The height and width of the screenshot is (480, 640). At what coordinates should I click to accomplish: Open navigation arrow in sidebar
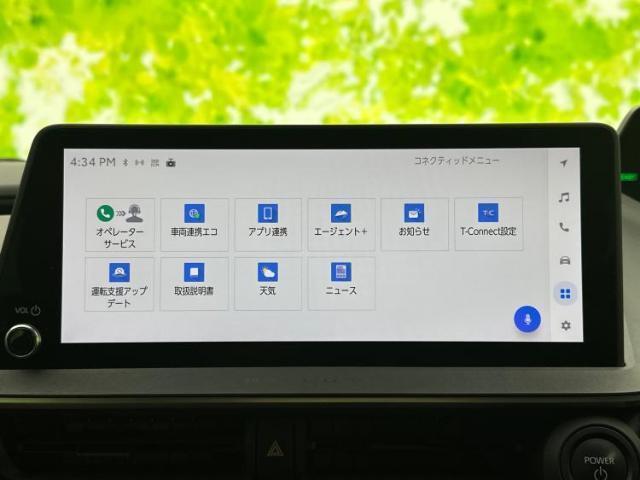(x=564, y=163)
